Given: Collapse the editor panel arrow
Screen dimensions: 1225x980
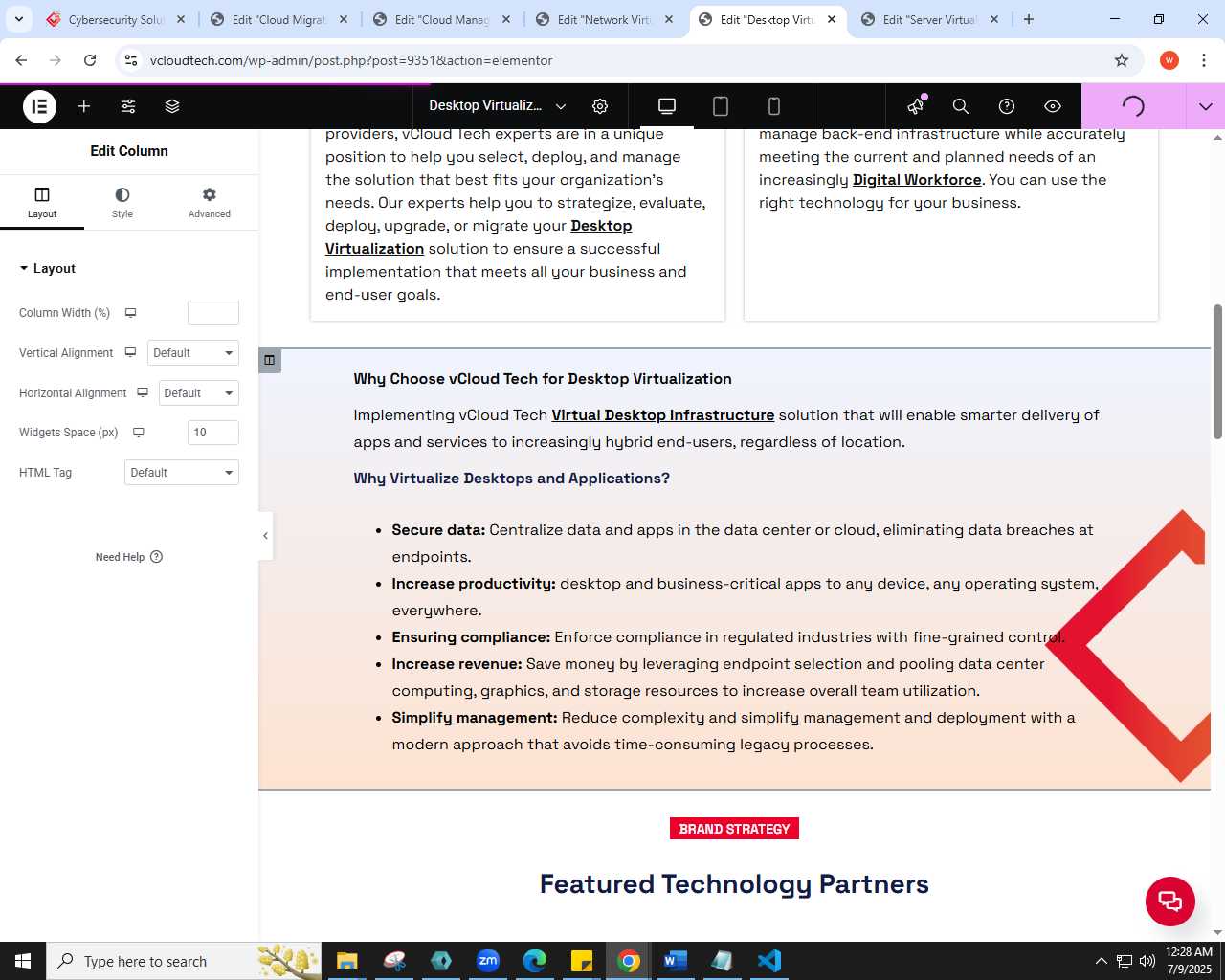Looking at the screenshot, I should [x=265, y=536].
